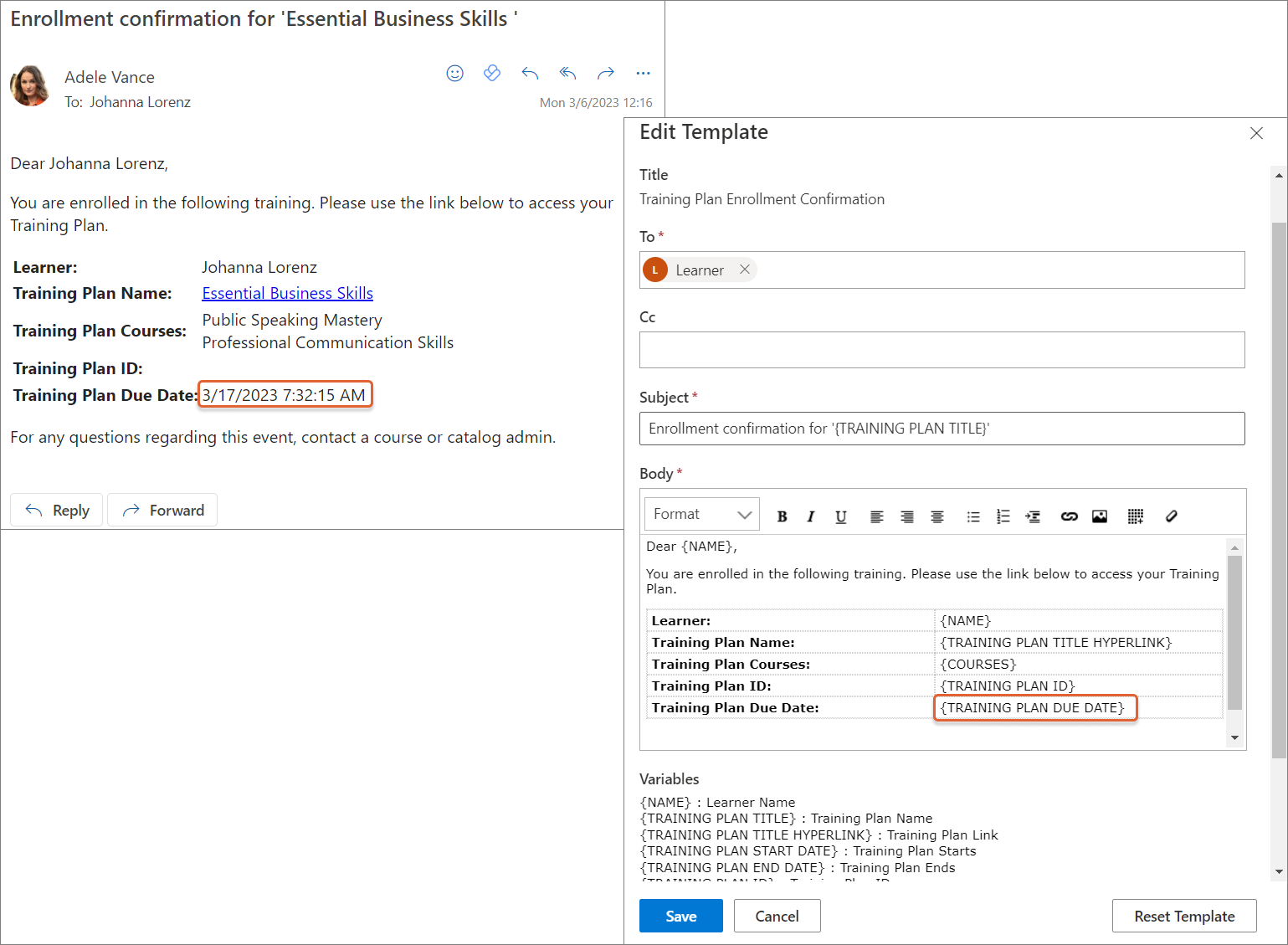
Task: Toggle bold formatting in the body editor
Action: point(782,516)
